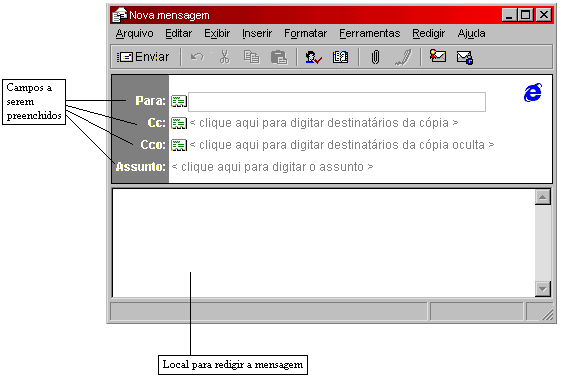Click the Cco hidden copy field
This screenshot has height=377, width=561.
342,145
